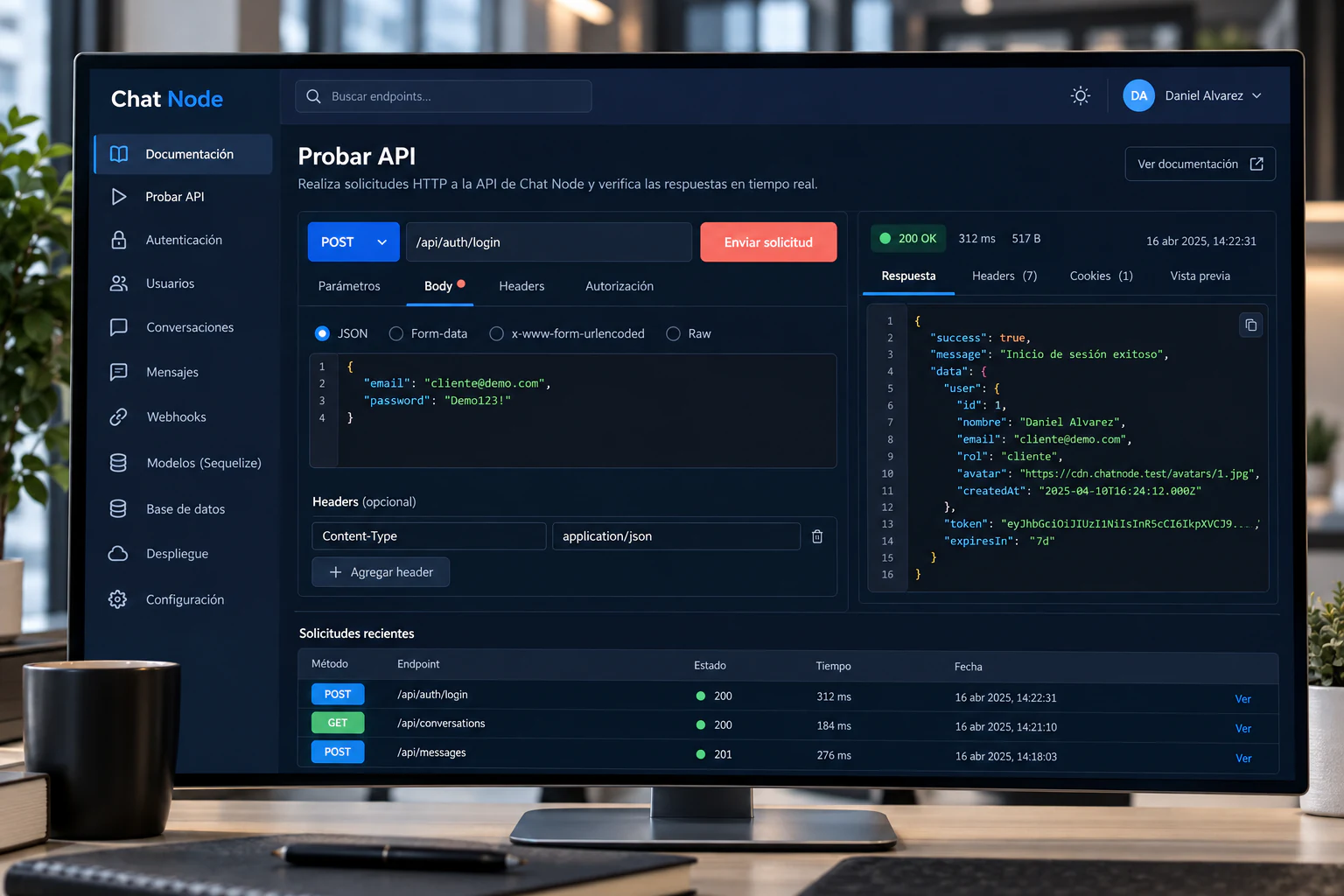Click the /api/auth/login URL field
Image resolution: width=1344 pixels, height=896 pixels.
(x=549, y=242)
